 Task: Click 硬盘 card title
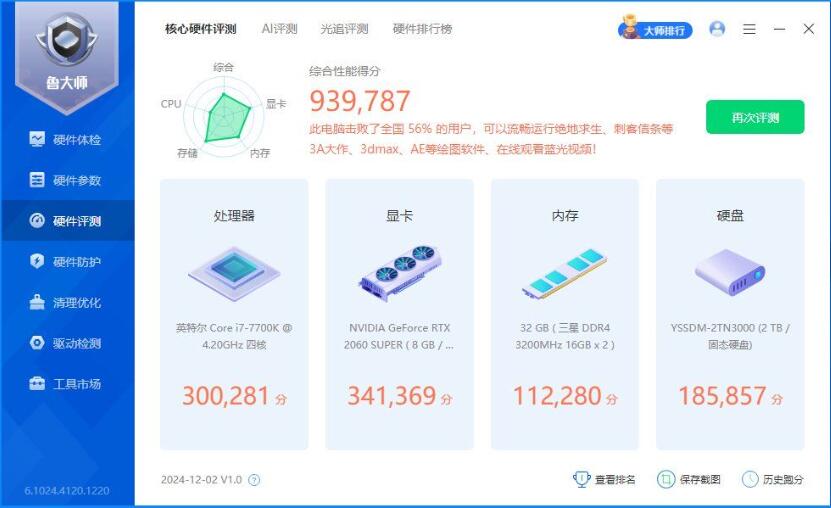point(730,216)
